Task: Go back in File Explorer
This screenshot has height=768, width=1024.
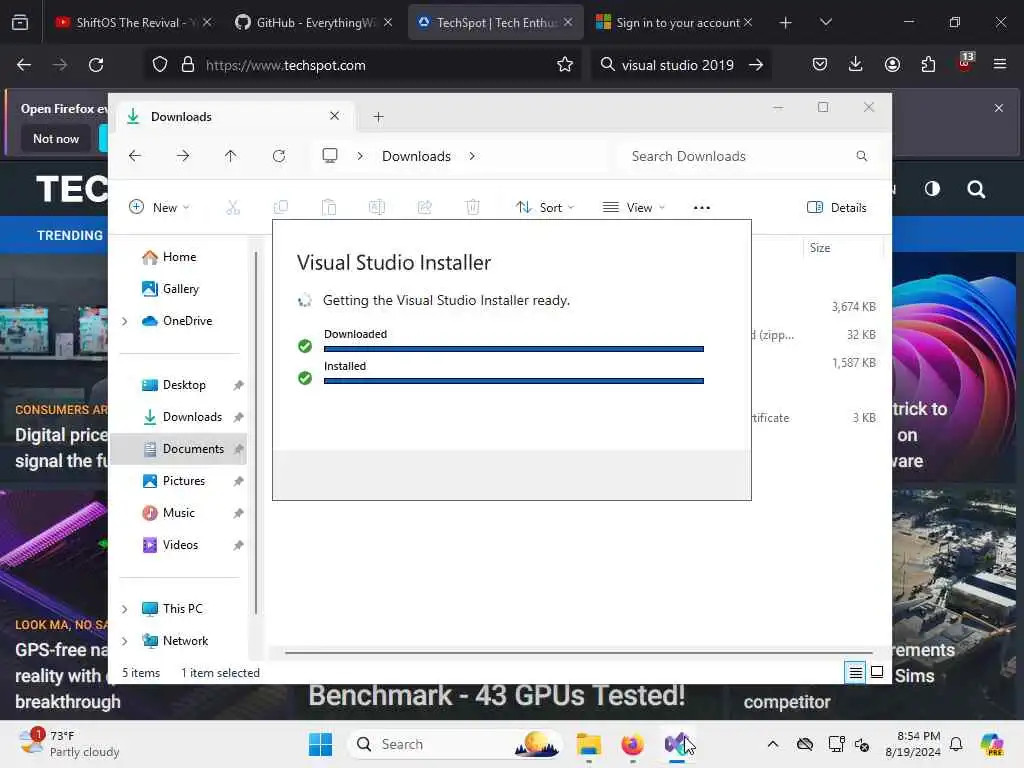Action: (135, 156)
